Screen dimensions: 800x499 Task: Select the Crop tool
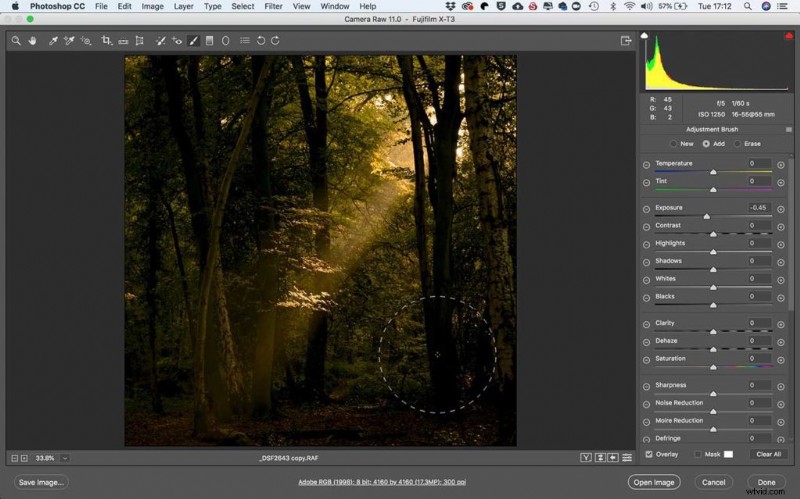(106, 40)
